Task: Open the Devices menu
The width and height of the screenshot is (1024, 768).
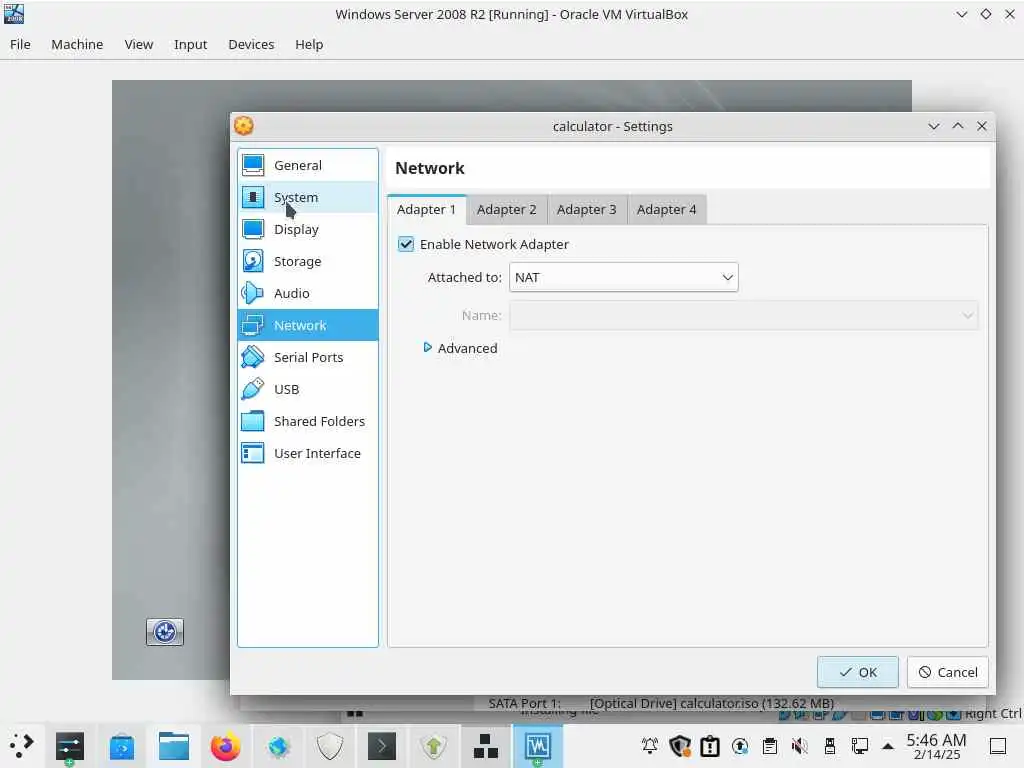Action: (x=251, y=44)
